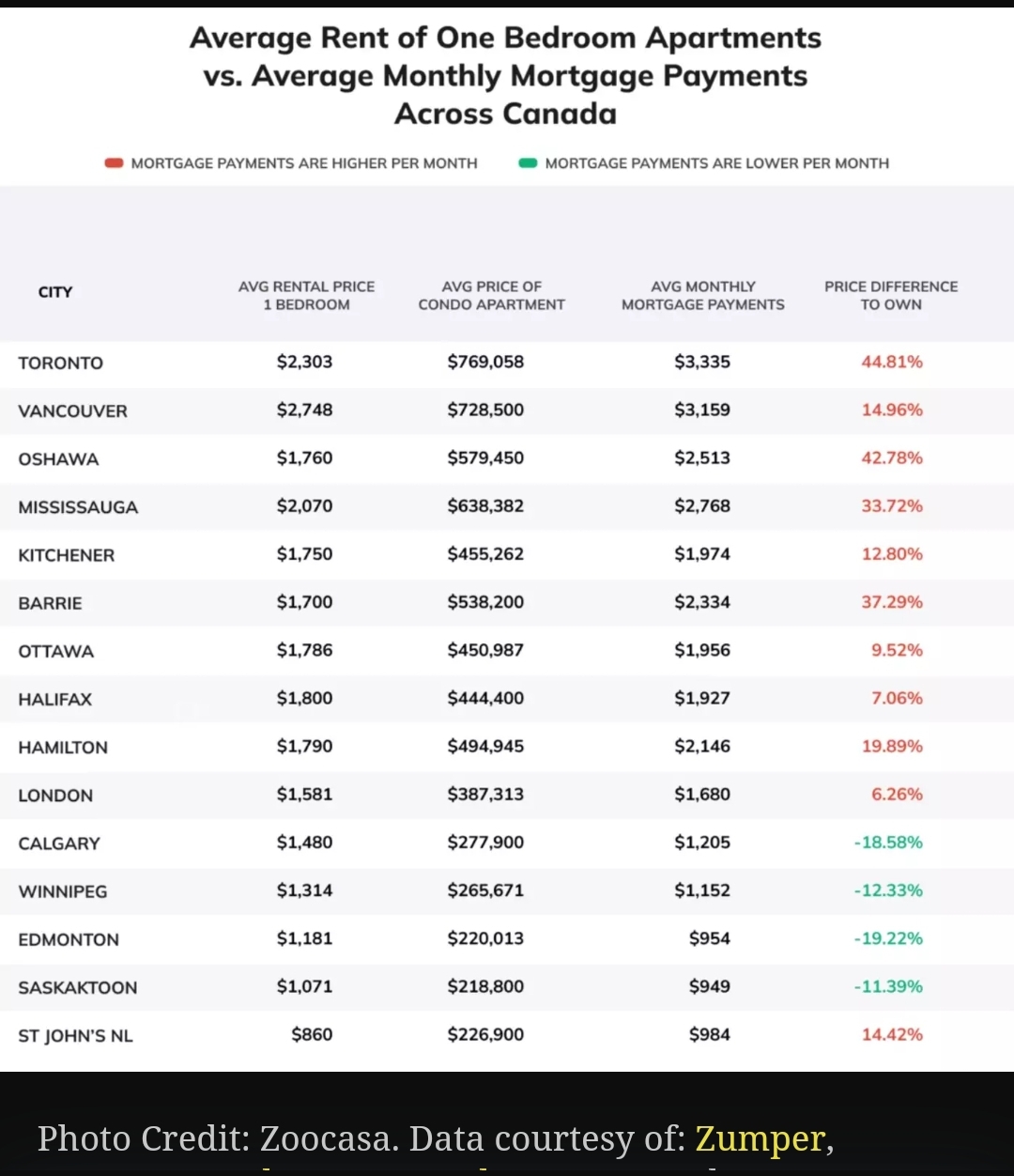Viewport: 1014px width, 1176px height.
Task: Click the 'Mortgage payments are higher per month' label
Action: pos(304,163)
